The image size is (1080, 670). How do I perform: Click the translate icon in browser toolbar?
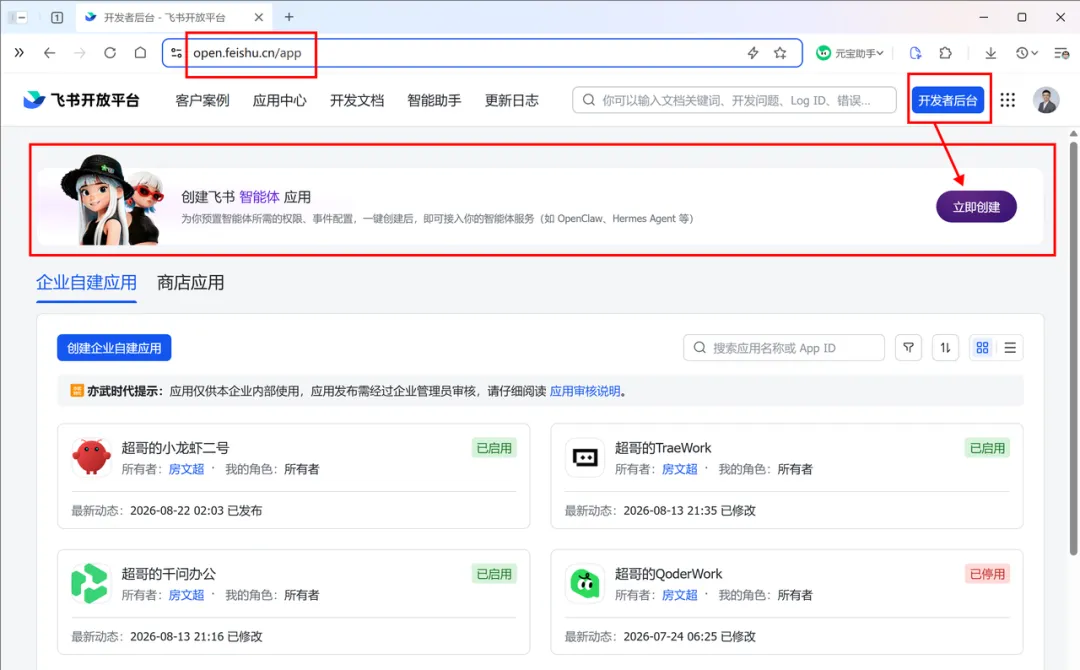915,53
